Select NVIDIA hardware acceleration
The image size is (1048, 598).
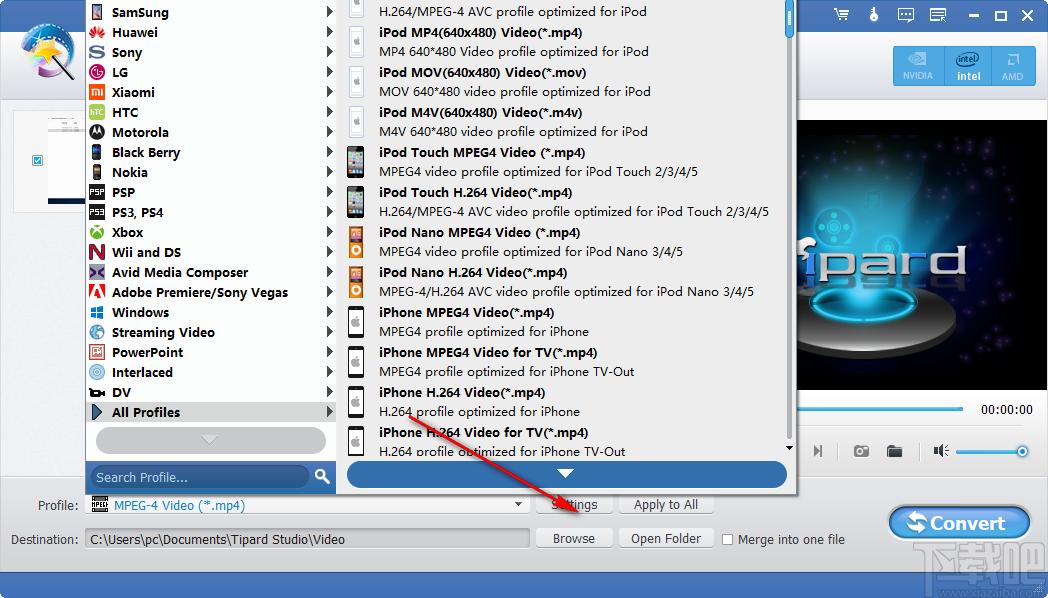tap(918, 66)
